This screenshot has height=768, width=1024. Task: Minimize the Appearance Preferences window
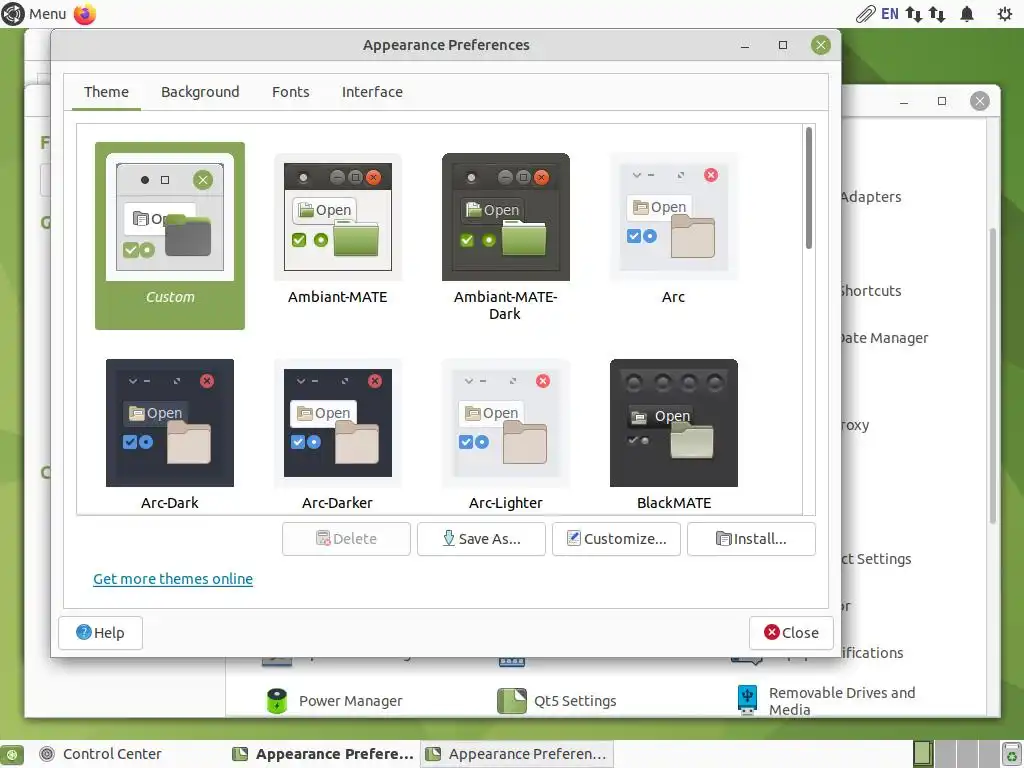[744, 45]
